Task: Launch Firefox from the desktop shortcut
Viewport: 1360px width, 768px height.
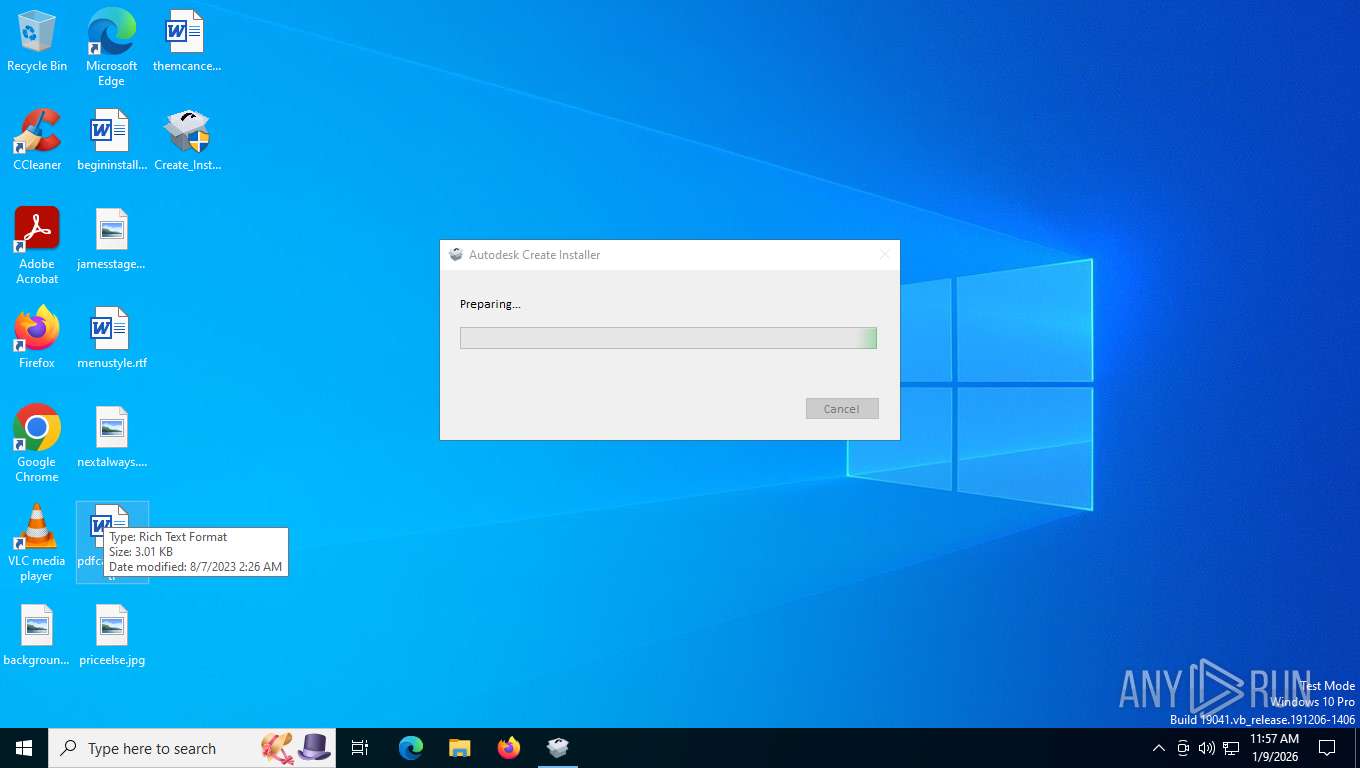Action: pos(37,337)
